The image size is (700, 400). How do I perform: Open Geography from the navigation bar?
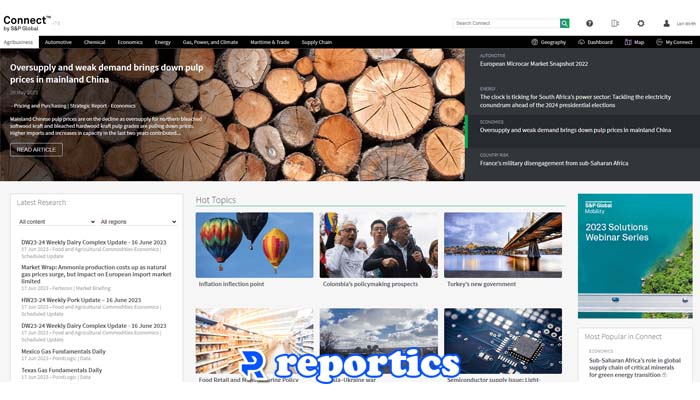(x=548, y=43)
